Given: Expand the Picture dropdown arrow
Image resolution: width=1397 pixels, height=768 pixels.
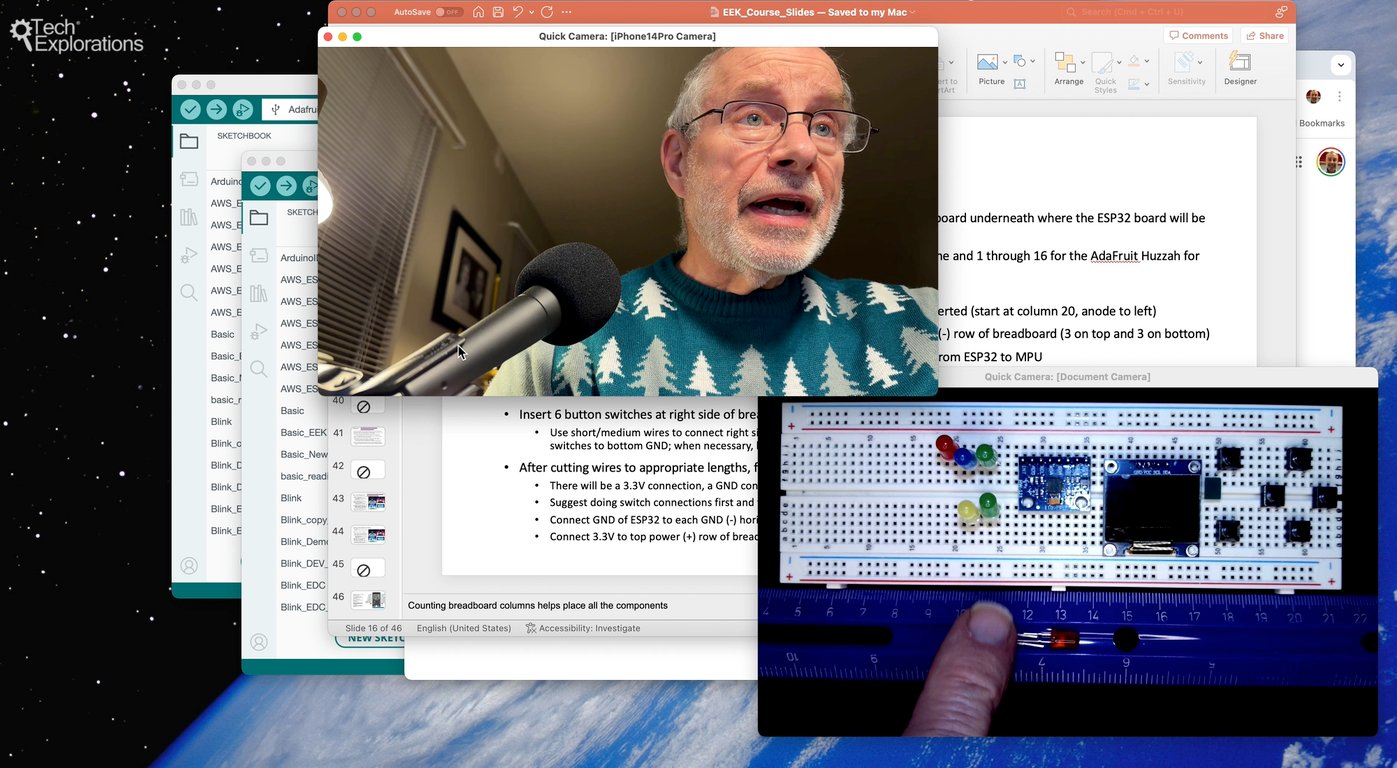Looking at the screenshot, I should point(1004,62).
